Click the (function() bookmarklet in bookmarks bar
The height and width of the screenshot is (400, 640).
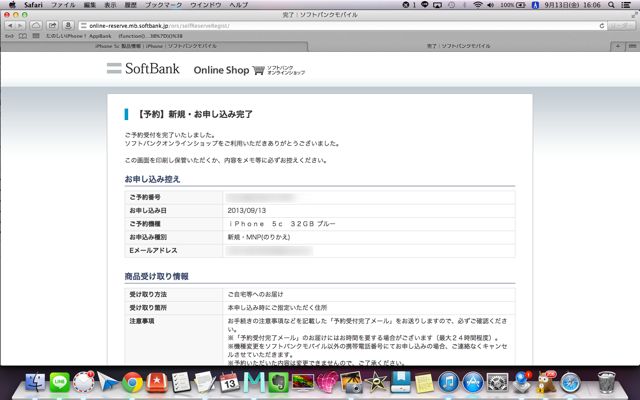pyautogui.click(x=150, y=36)
